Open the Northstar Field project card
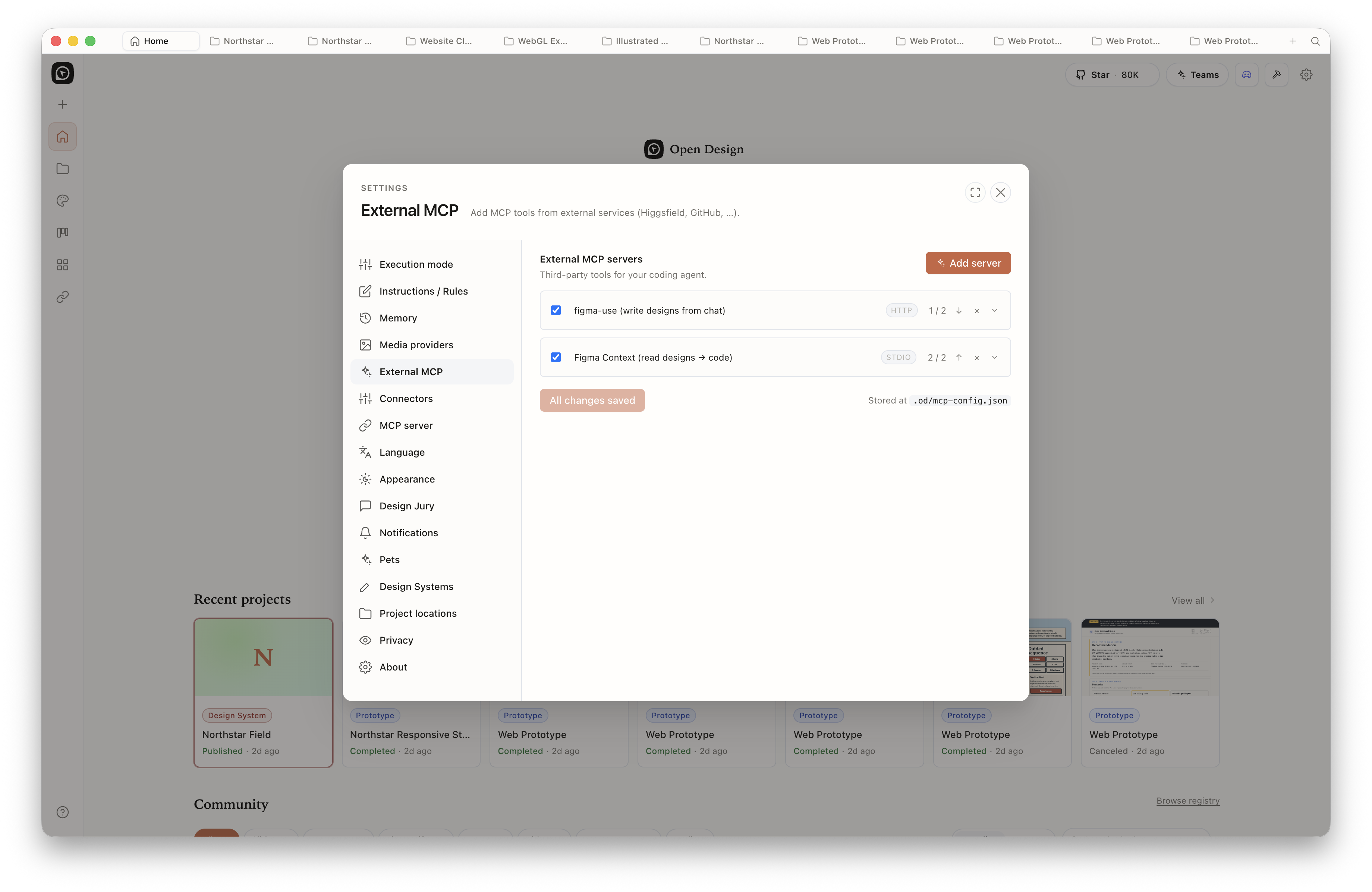This screenshot has width=1372, height=892. click(x=264, y=692)
